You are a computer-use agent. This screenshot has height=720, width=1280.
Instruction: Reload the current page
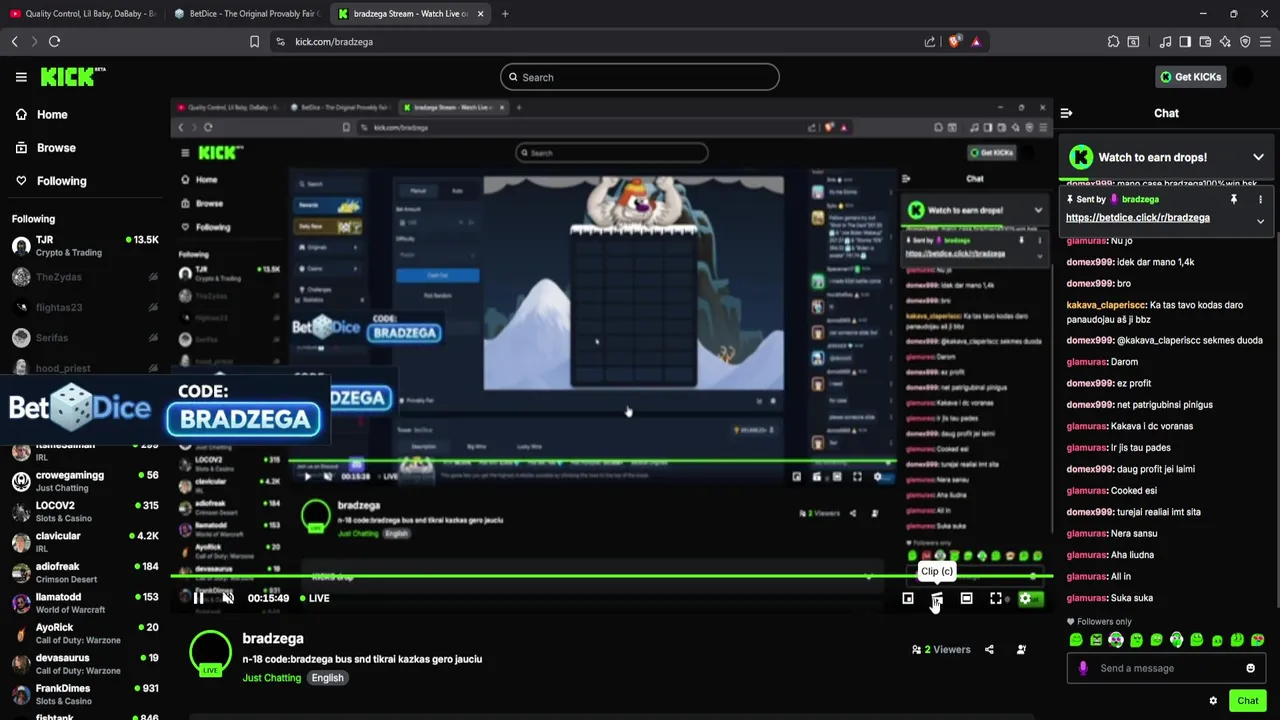point(54,42)
